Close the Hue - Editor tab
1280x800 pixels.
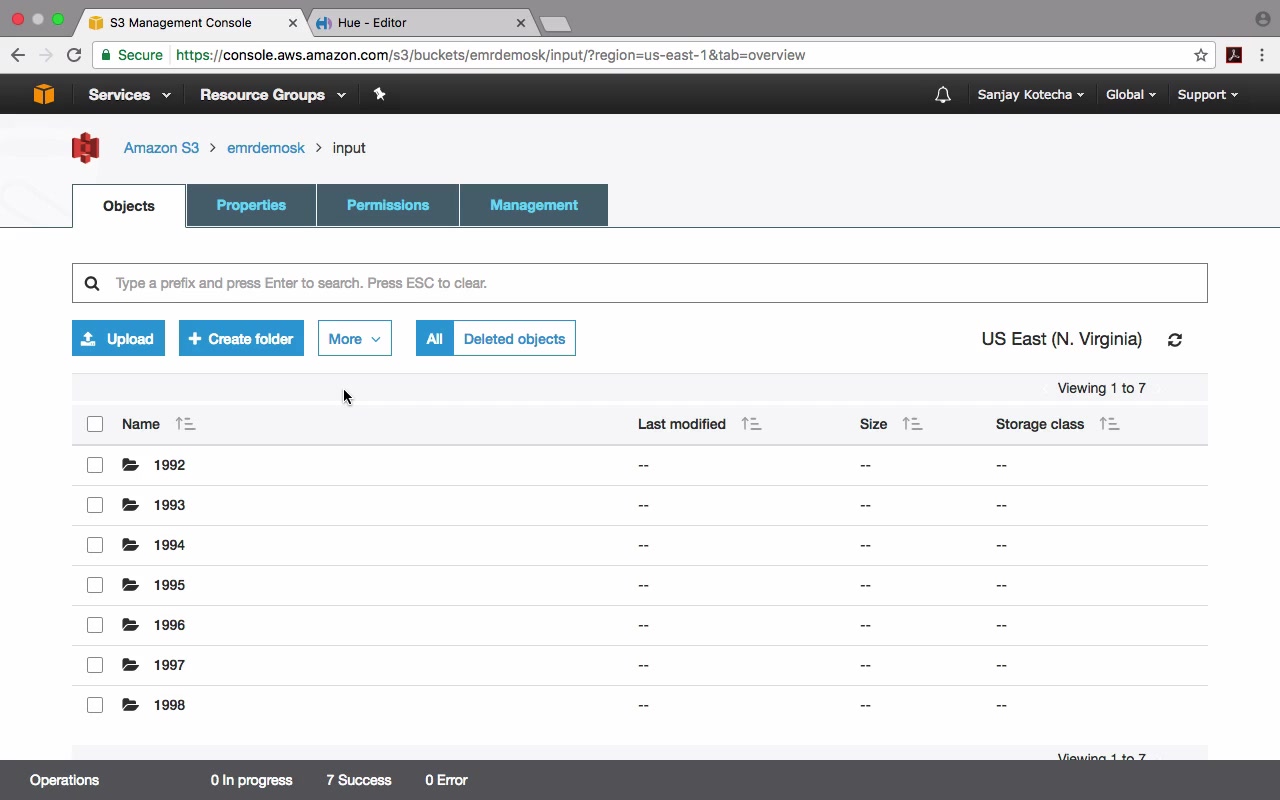(521, 22)
